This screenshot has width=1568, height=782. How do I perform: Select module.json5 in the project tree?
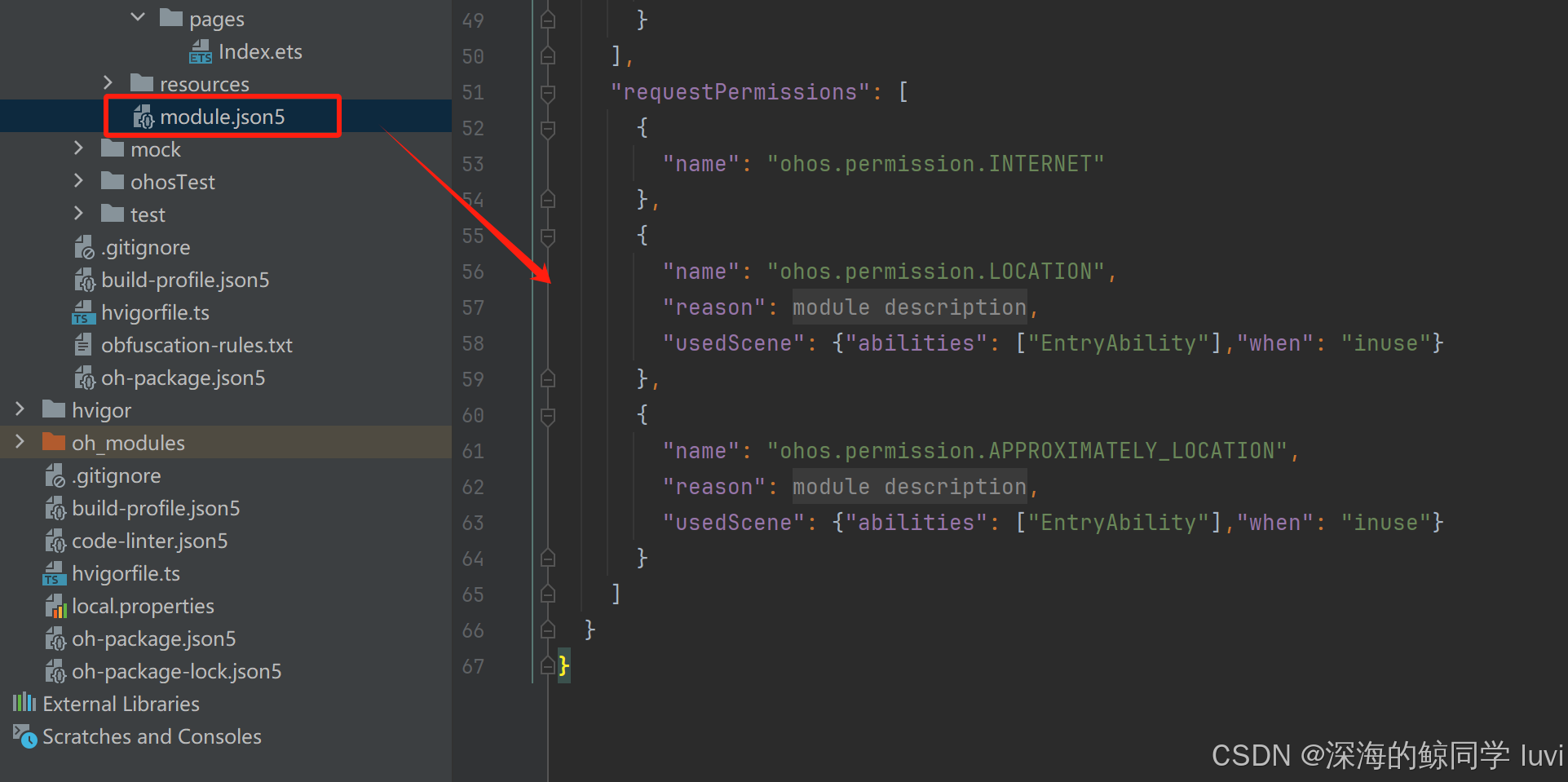tap(223, 117)
